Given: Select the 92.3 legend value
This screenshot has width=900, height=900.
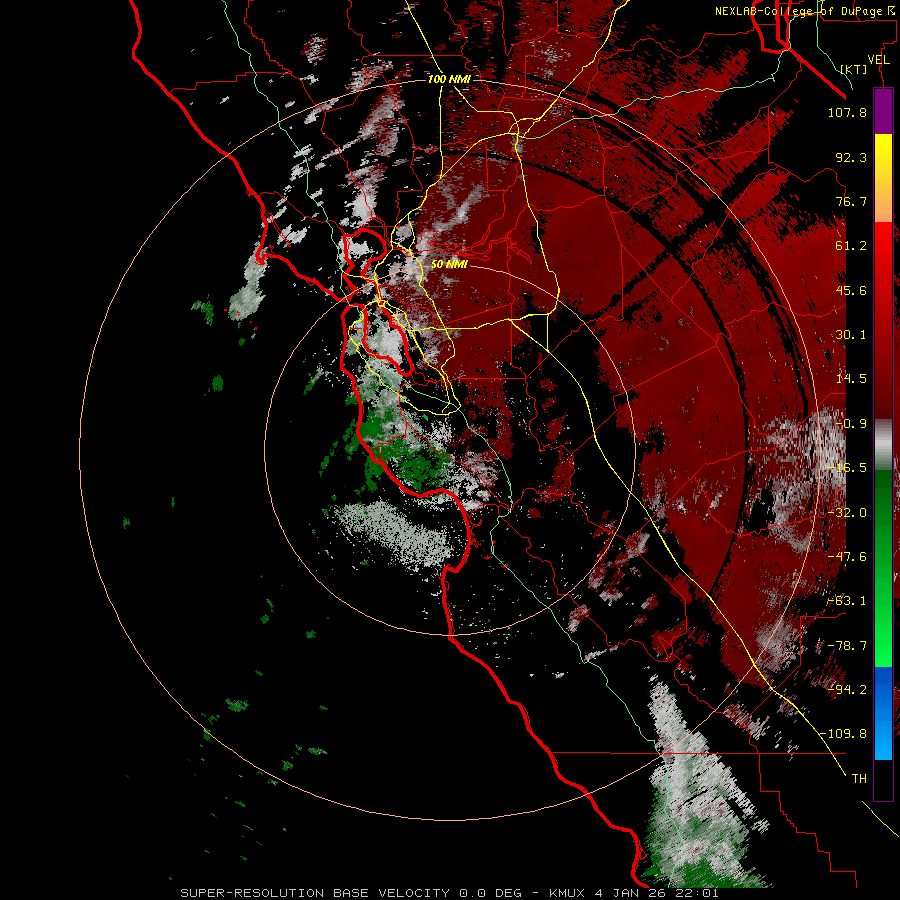Looking at the screenshot, I should coord(851,157).
